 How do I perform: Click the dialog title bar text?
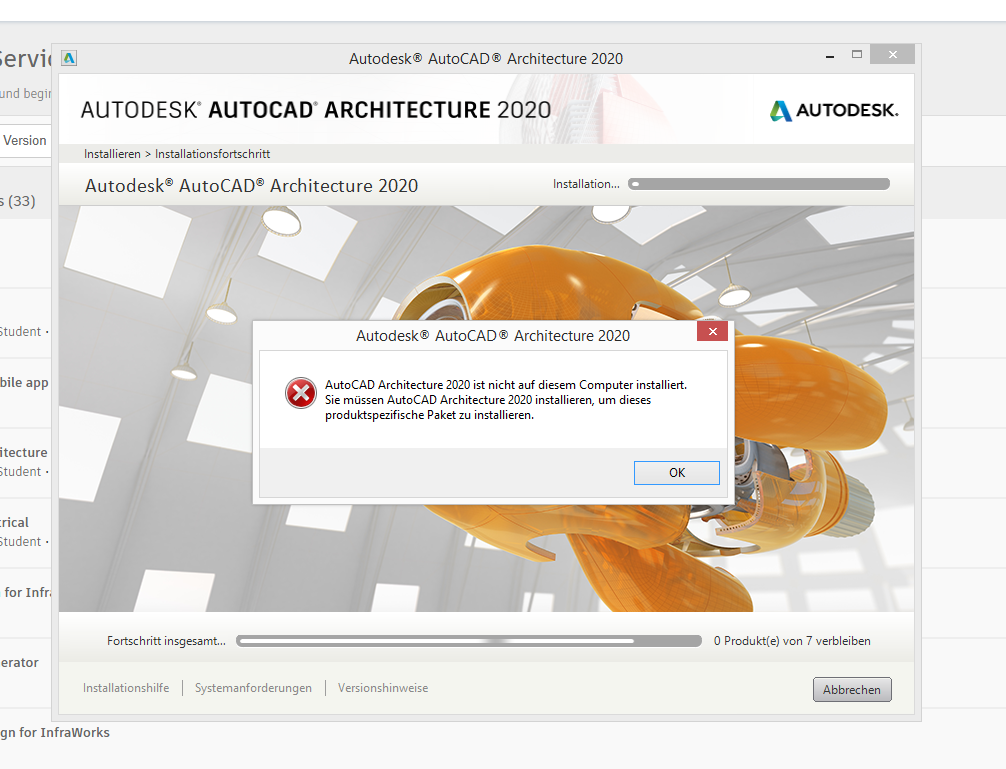click(x=493, y=335)
